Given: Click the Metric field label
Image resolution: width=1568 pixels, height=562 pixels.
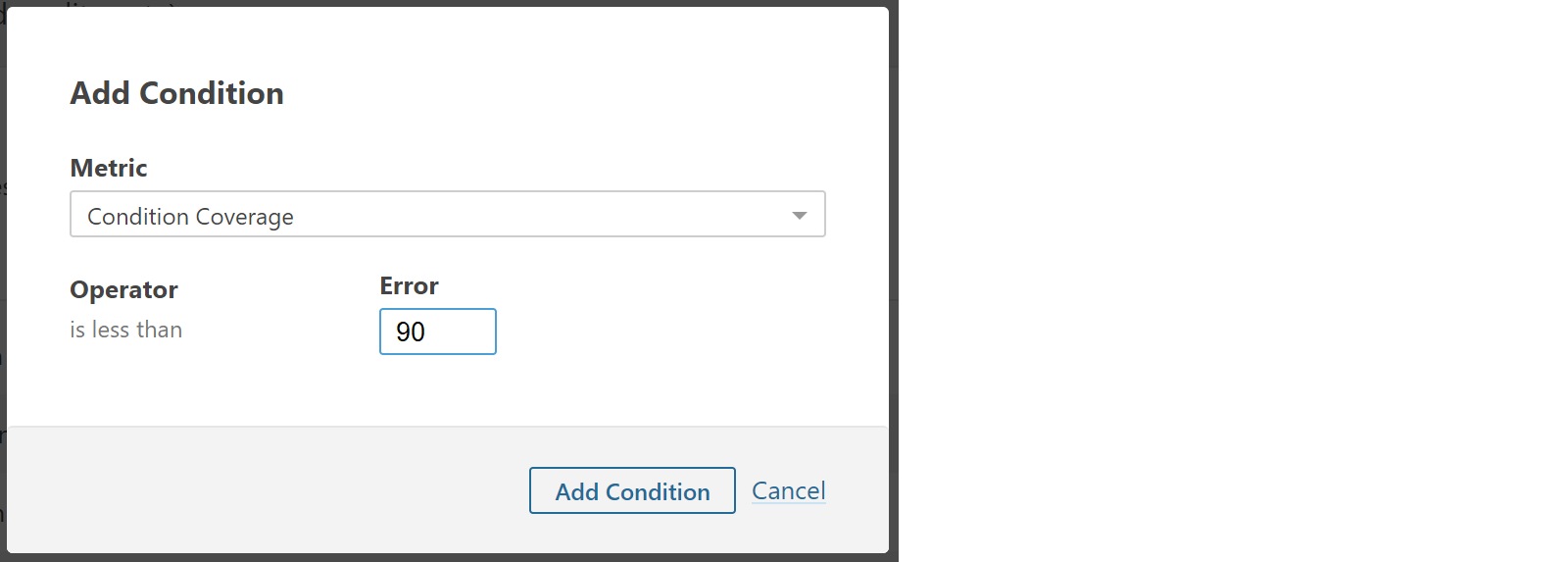Looking at the screenshot, I should click(x=109, y=168).
